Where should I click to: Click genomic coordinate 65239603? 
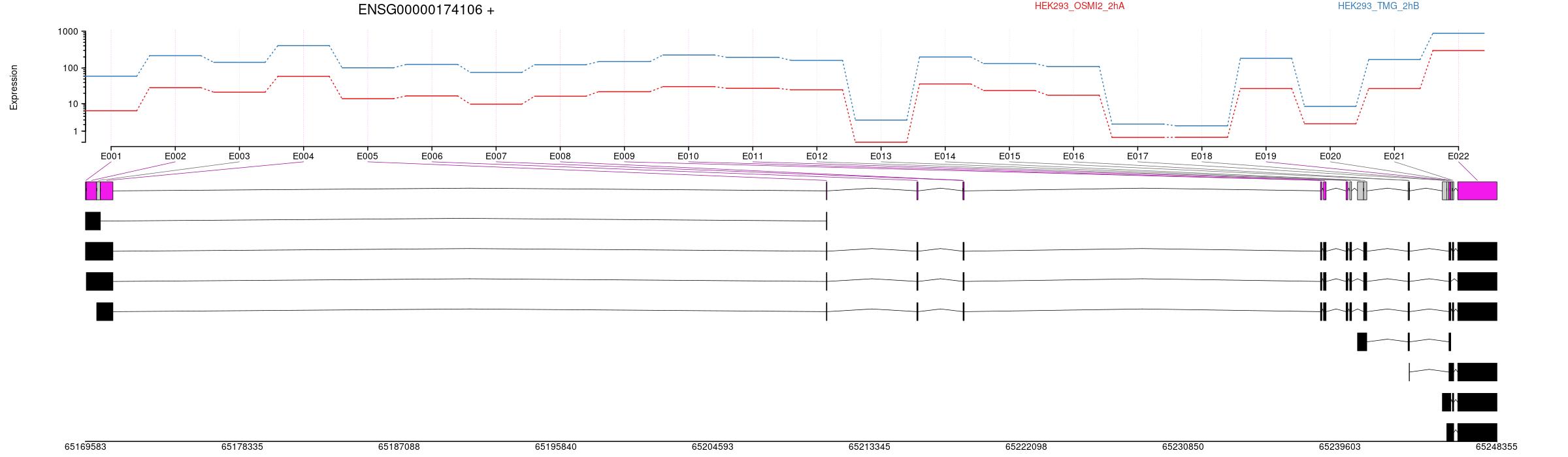1340,447
